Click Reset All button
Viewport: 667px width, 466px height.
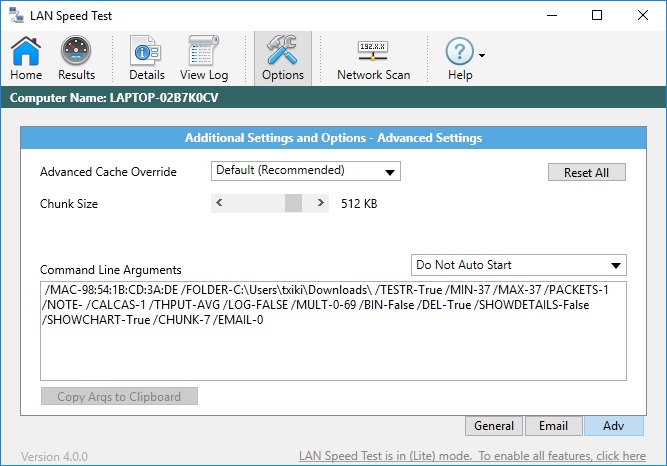587,172
